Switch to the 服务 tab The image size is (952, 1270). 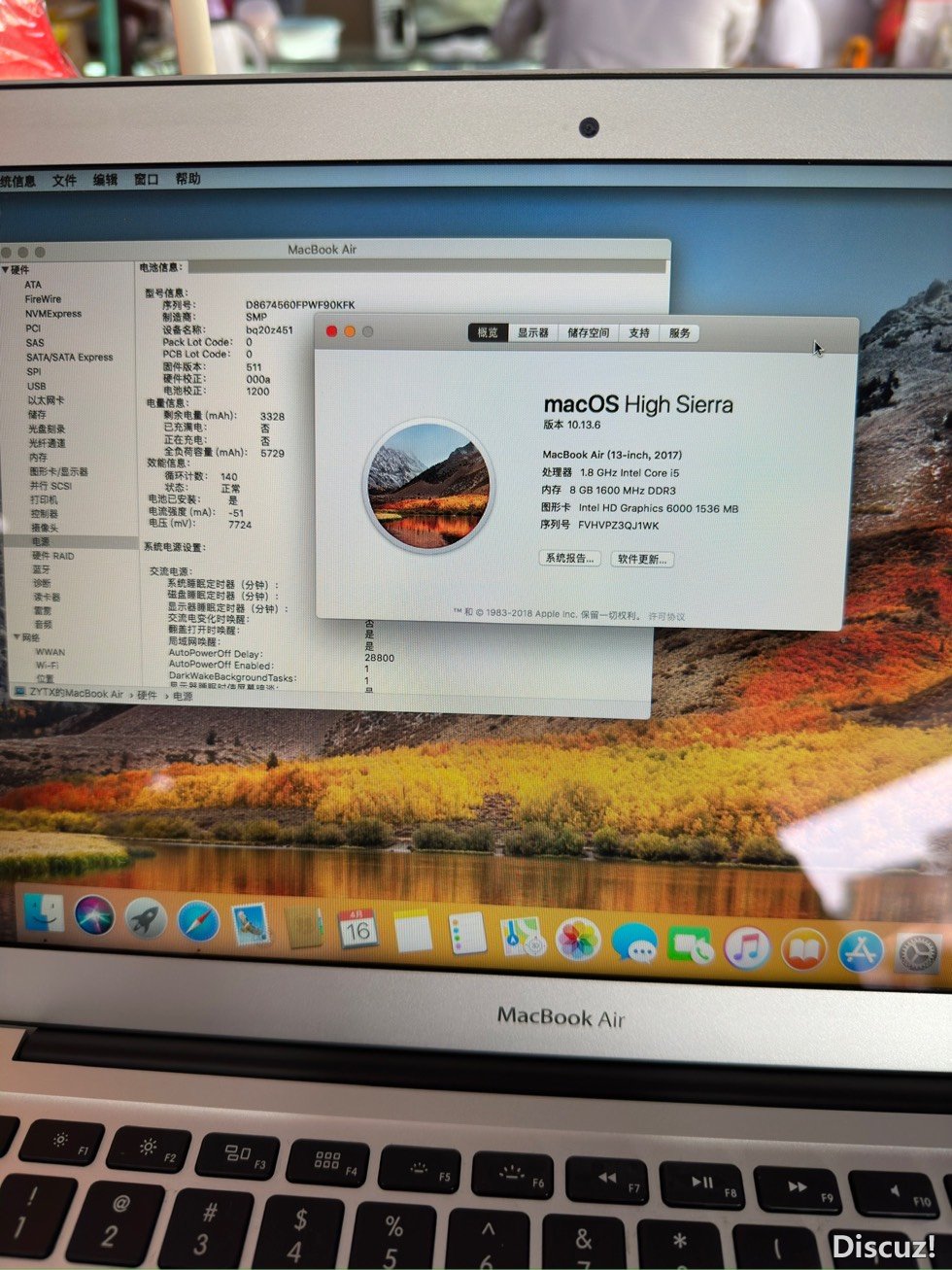pos(680,333)
